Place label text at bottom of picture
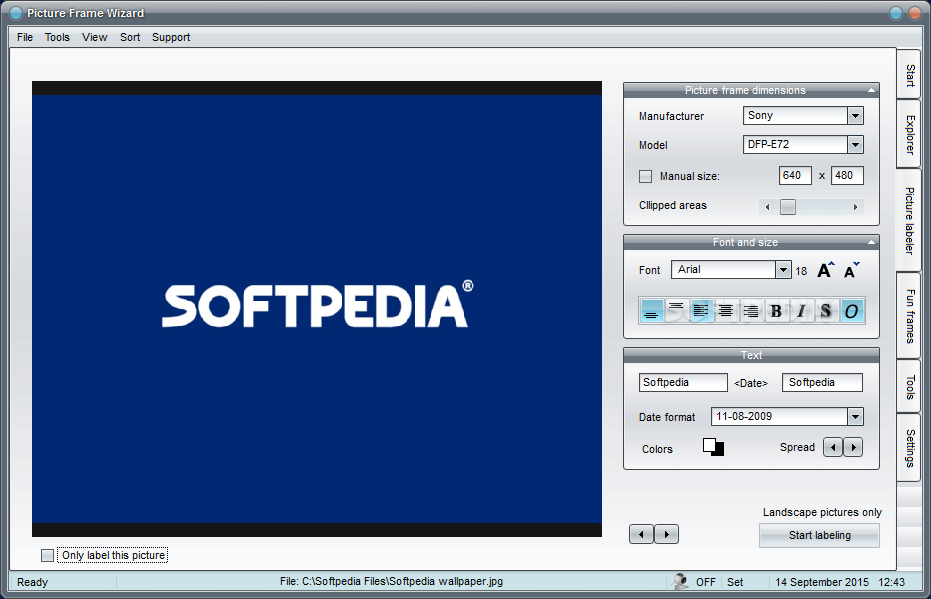931x599 pixels. point(651,310)
